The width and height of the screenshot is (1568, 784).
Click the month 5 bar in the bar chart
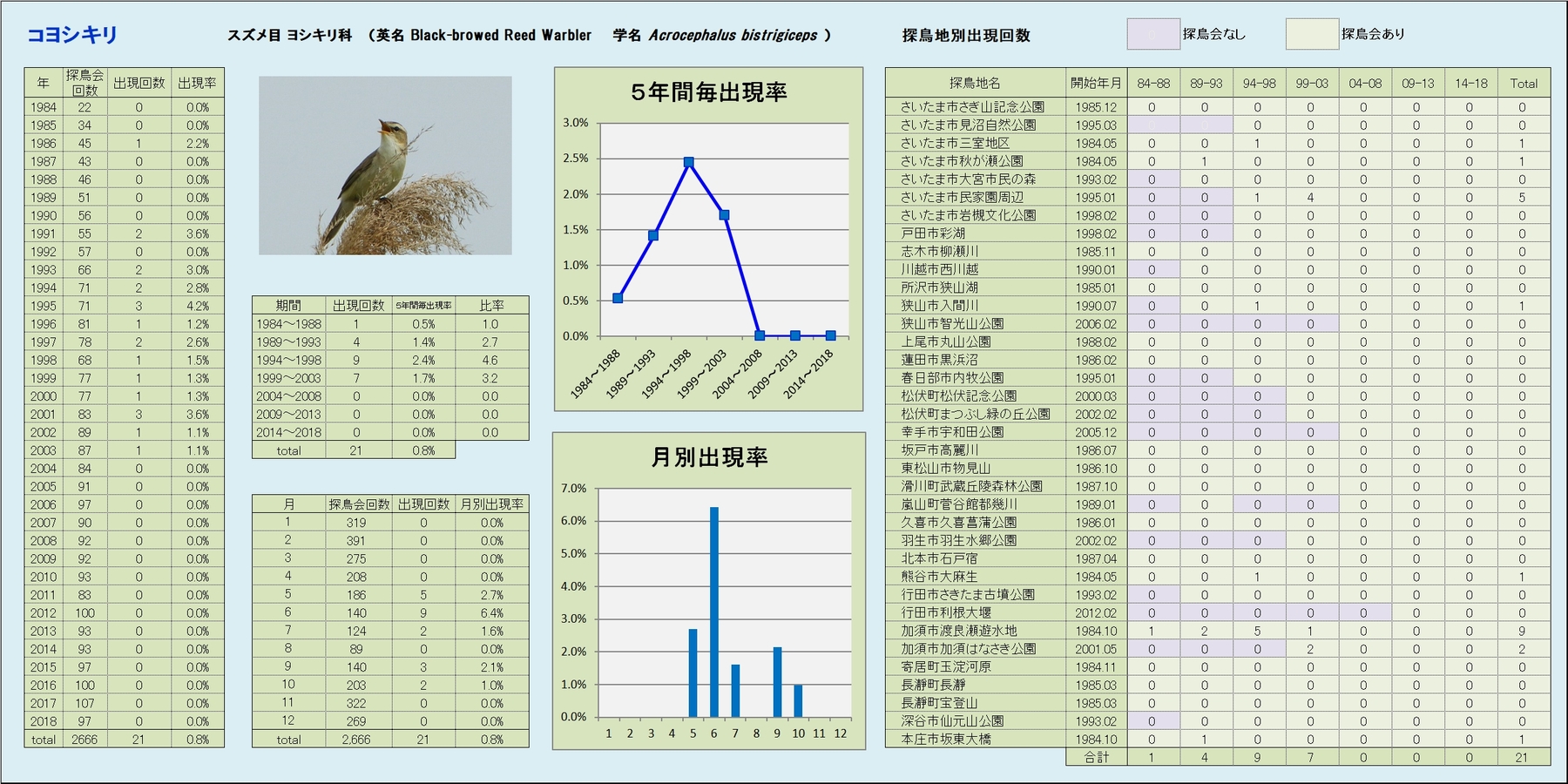coord(693,672)
